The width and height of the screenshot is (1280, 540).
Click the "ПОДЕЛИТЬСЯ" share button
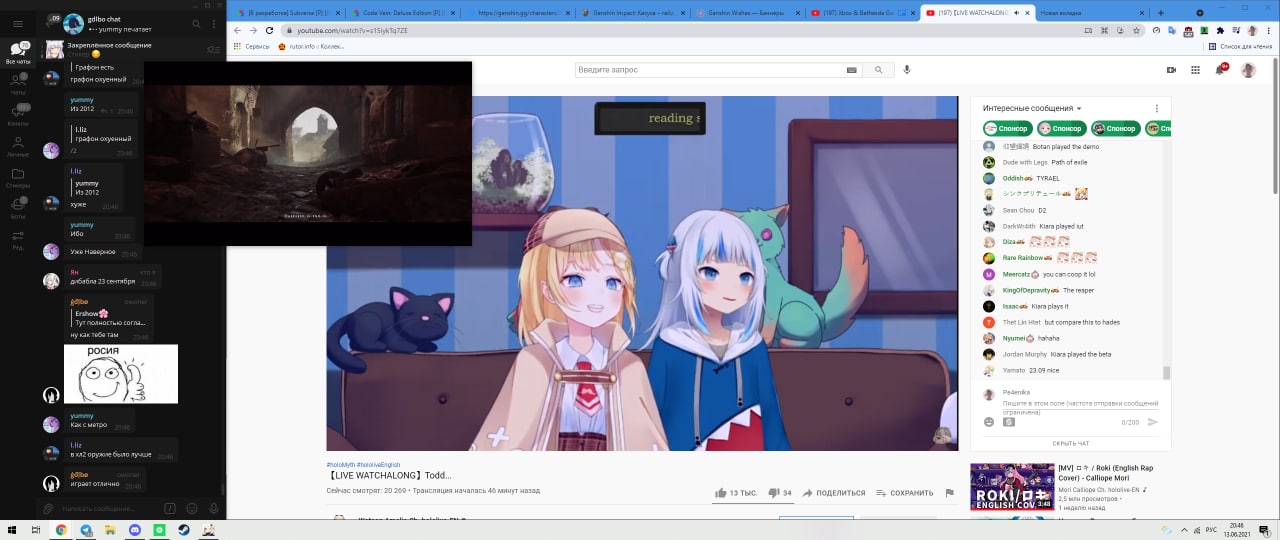click(x=832, y=493)
